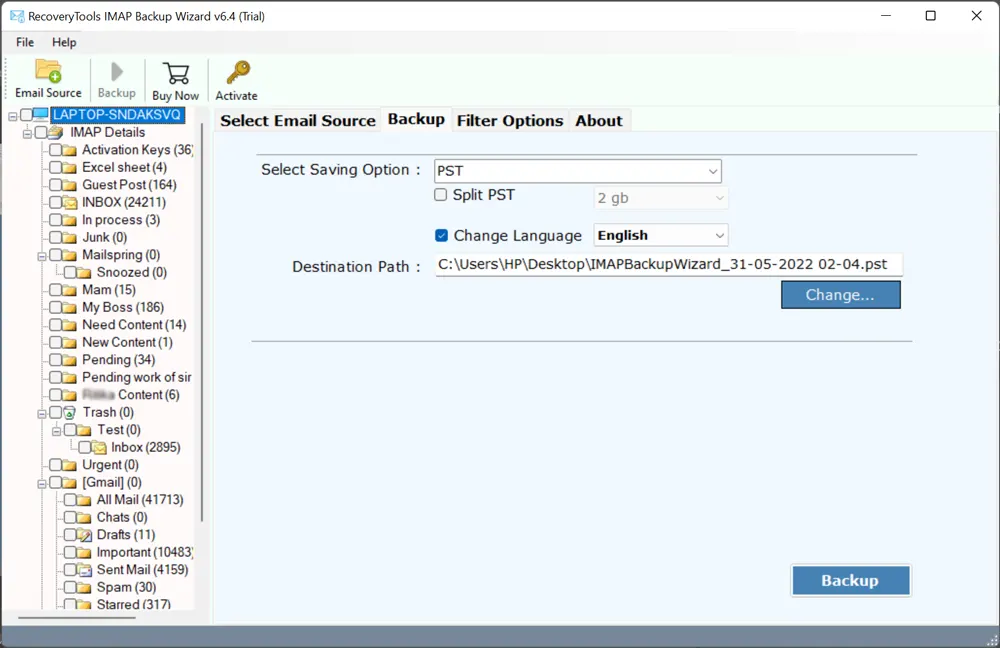The height and width of the screenshot is (648, 1000).
Task: Switch to the Filter Options tab
Action: 510,121
